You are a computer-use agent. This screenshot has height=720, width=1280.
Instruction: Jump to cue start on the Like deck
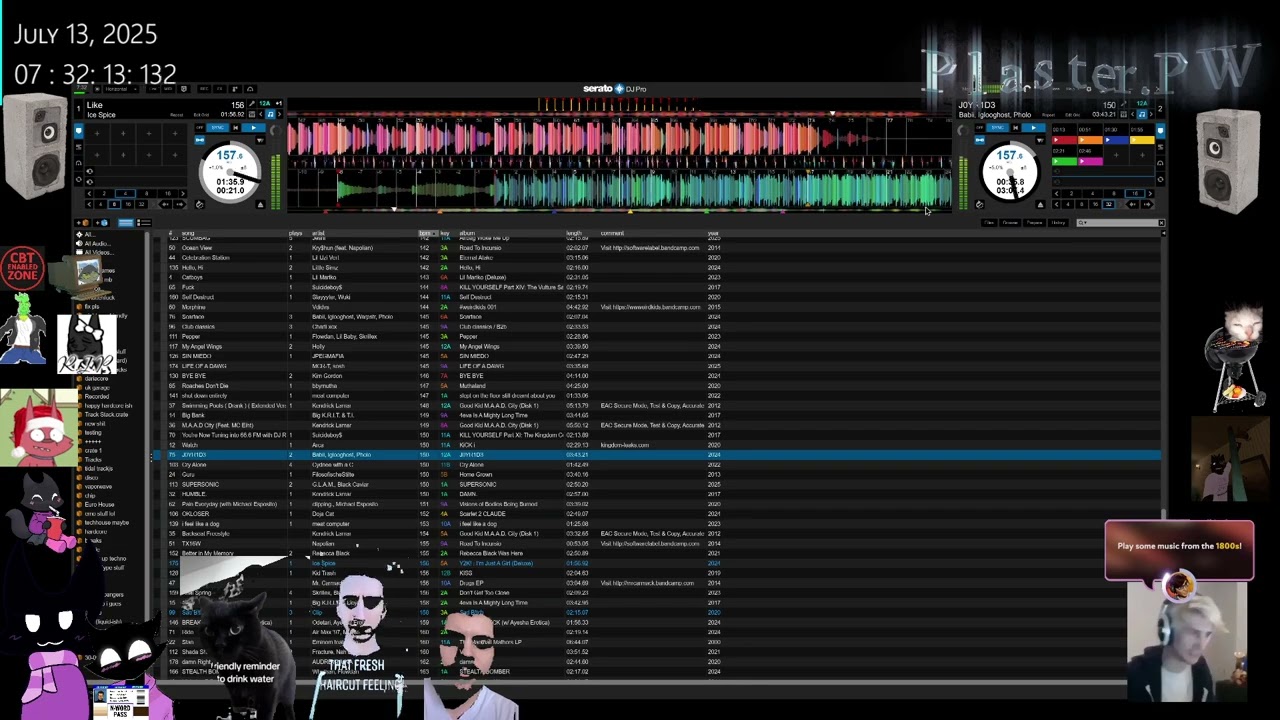tap(235, 128)
